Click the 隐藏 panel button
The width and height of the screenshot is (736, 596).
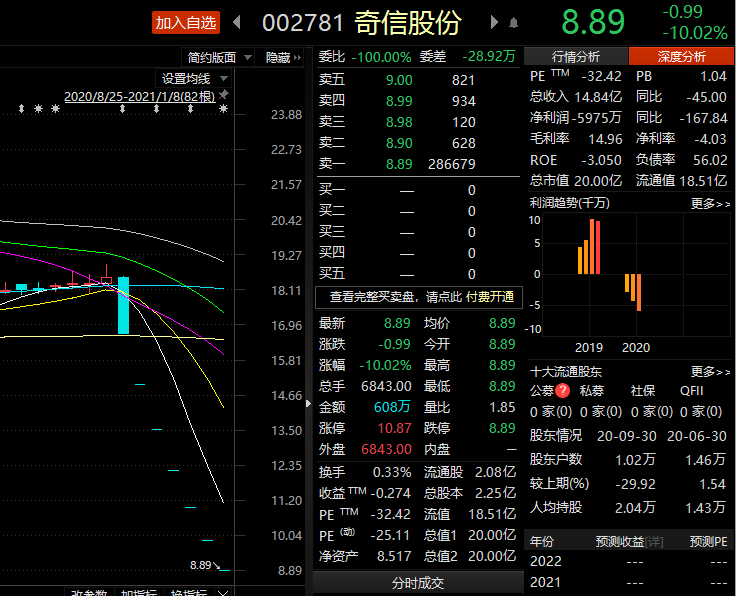click(x=283, y=57)
